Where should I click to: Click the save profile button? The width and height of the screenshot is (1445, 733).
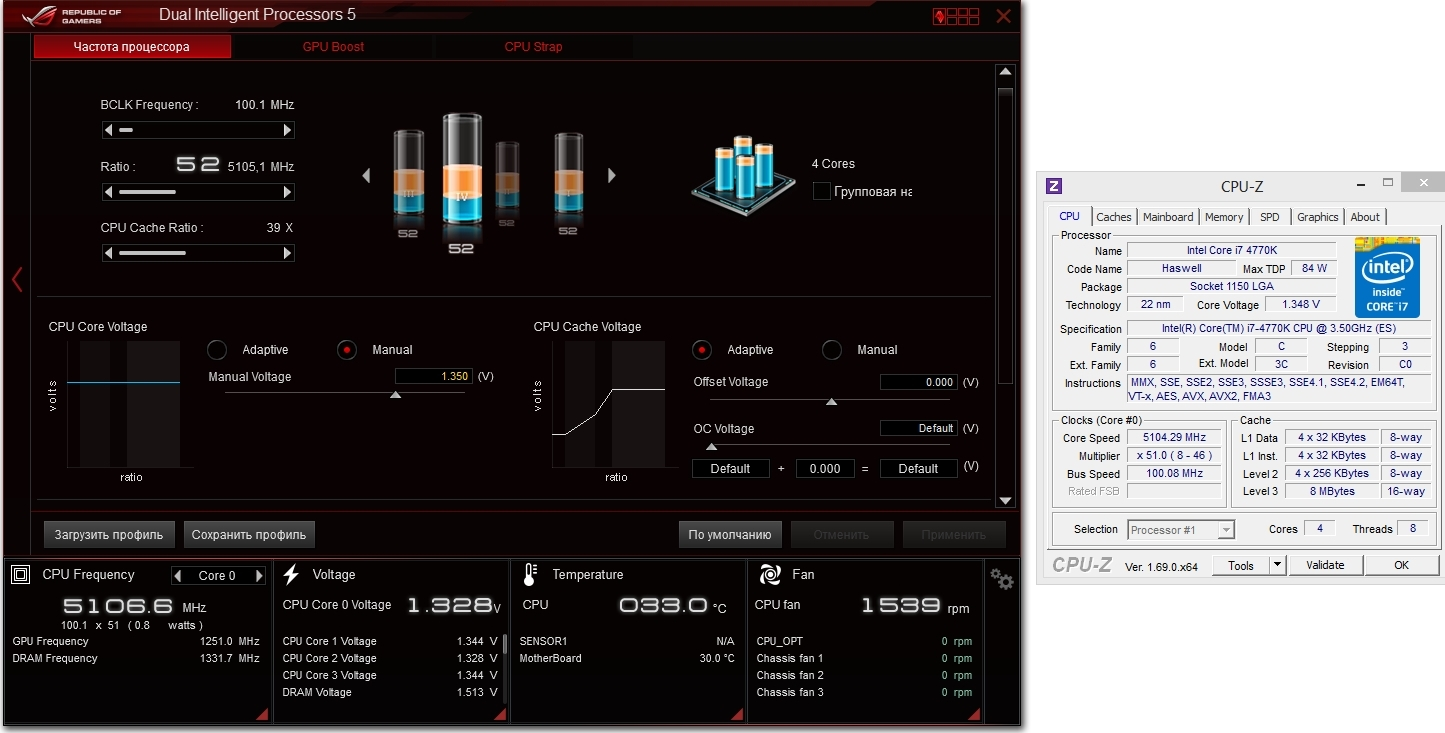(249, 534)
